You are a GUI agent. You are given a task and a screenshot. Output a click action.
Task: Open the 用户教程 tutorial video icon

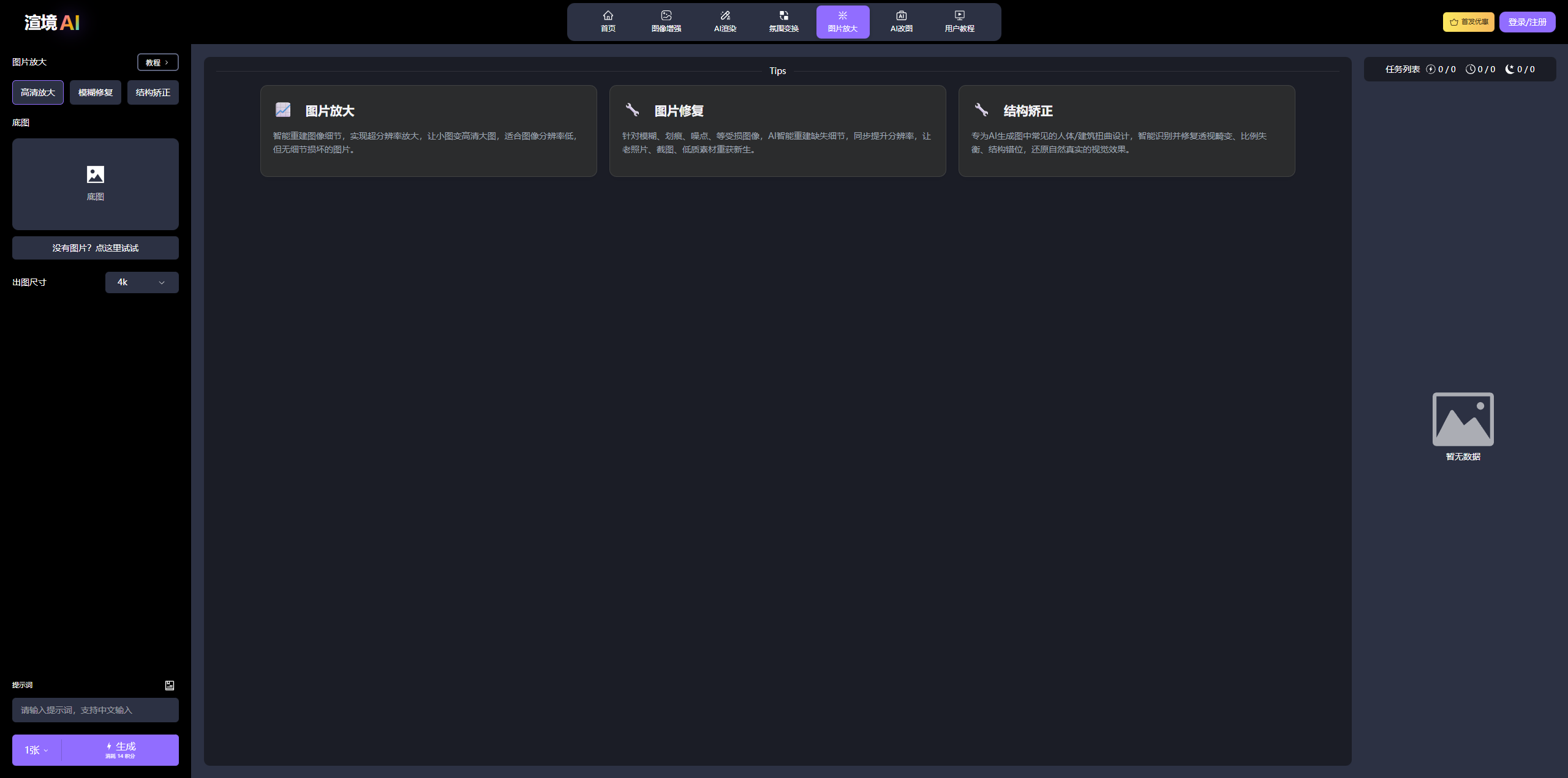click(959, 15)
